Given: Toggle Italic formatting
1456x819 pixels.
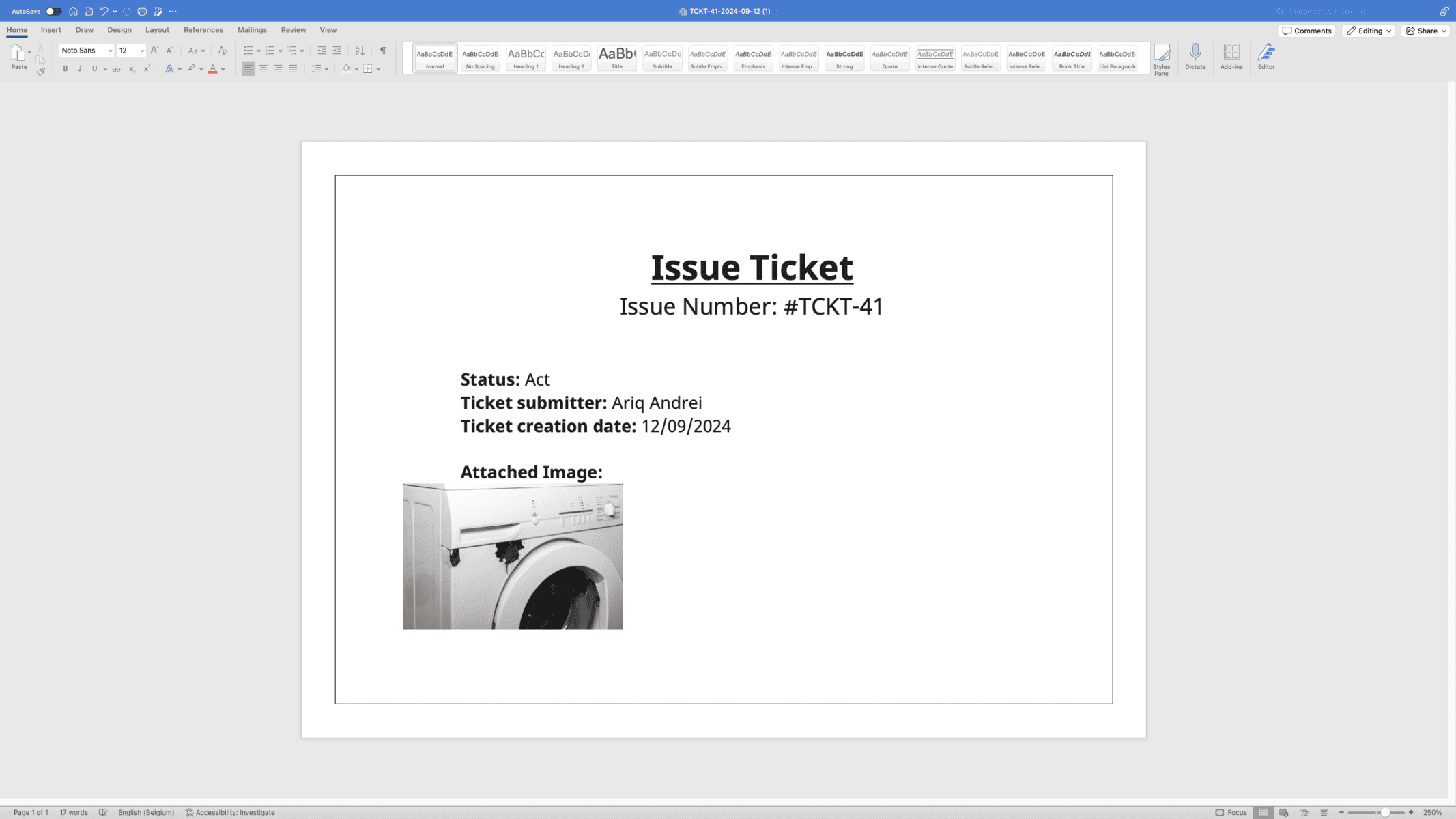Looking at the screenshot, I should point(80,69).
